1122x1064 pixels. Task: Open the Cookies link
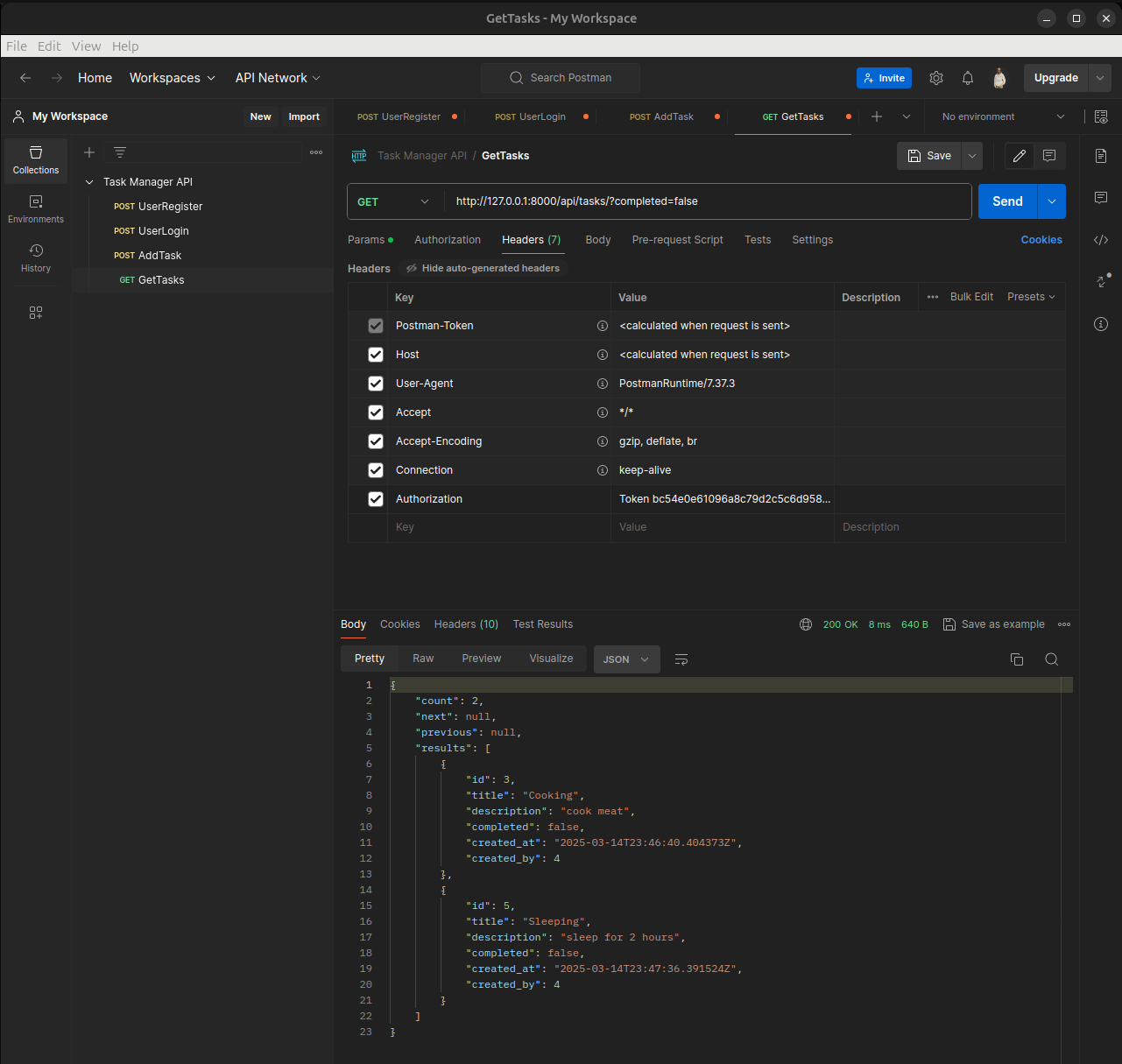click(x=1041, y=240)
